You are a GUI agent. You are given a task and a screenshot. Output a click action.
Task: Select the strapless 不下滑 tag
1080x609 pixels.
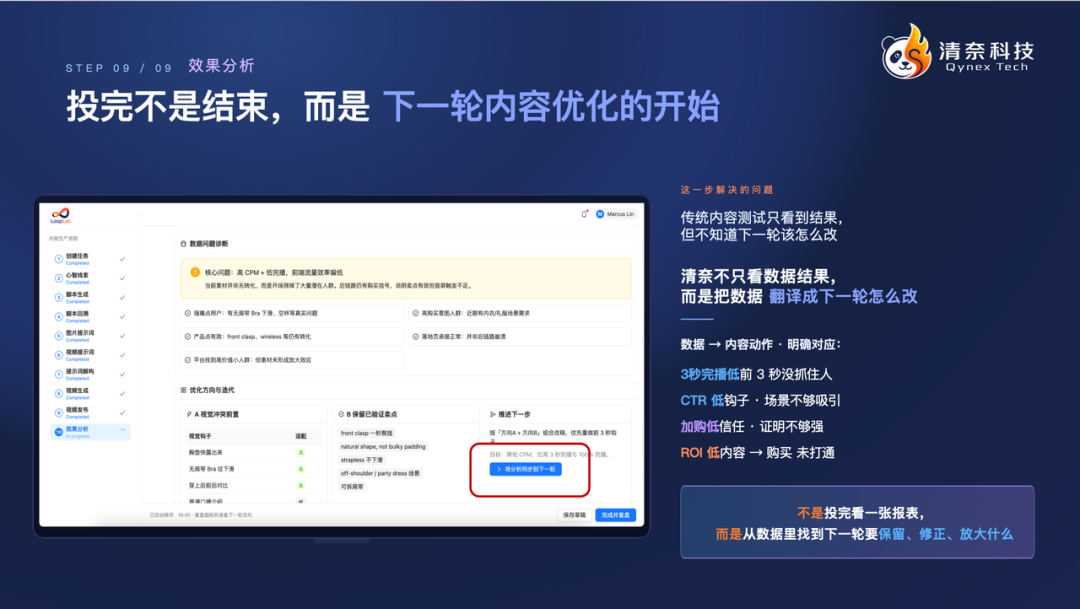(362, 460)
